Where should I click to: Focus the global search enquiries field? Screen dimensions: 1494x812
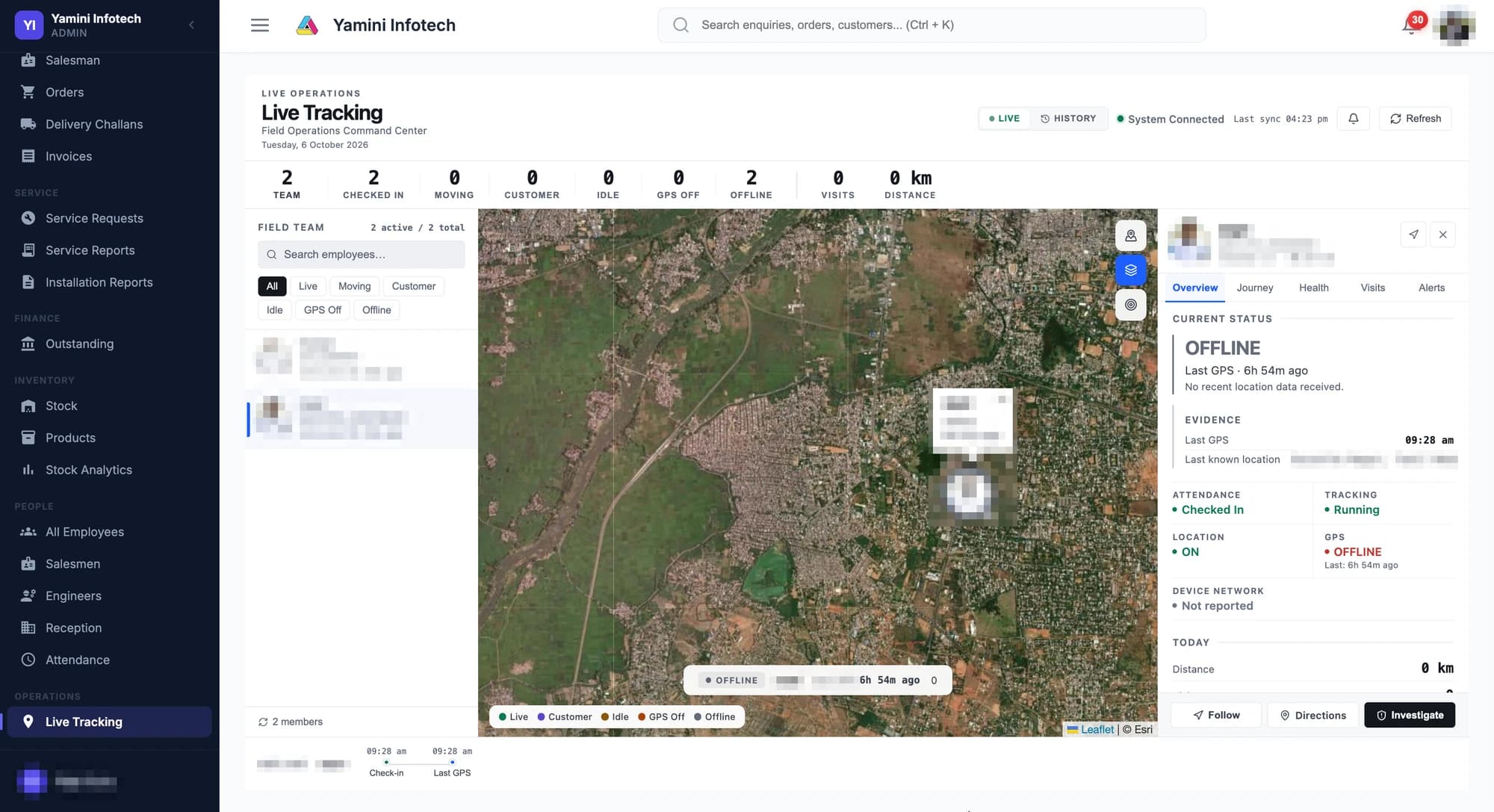click(932, 25)
